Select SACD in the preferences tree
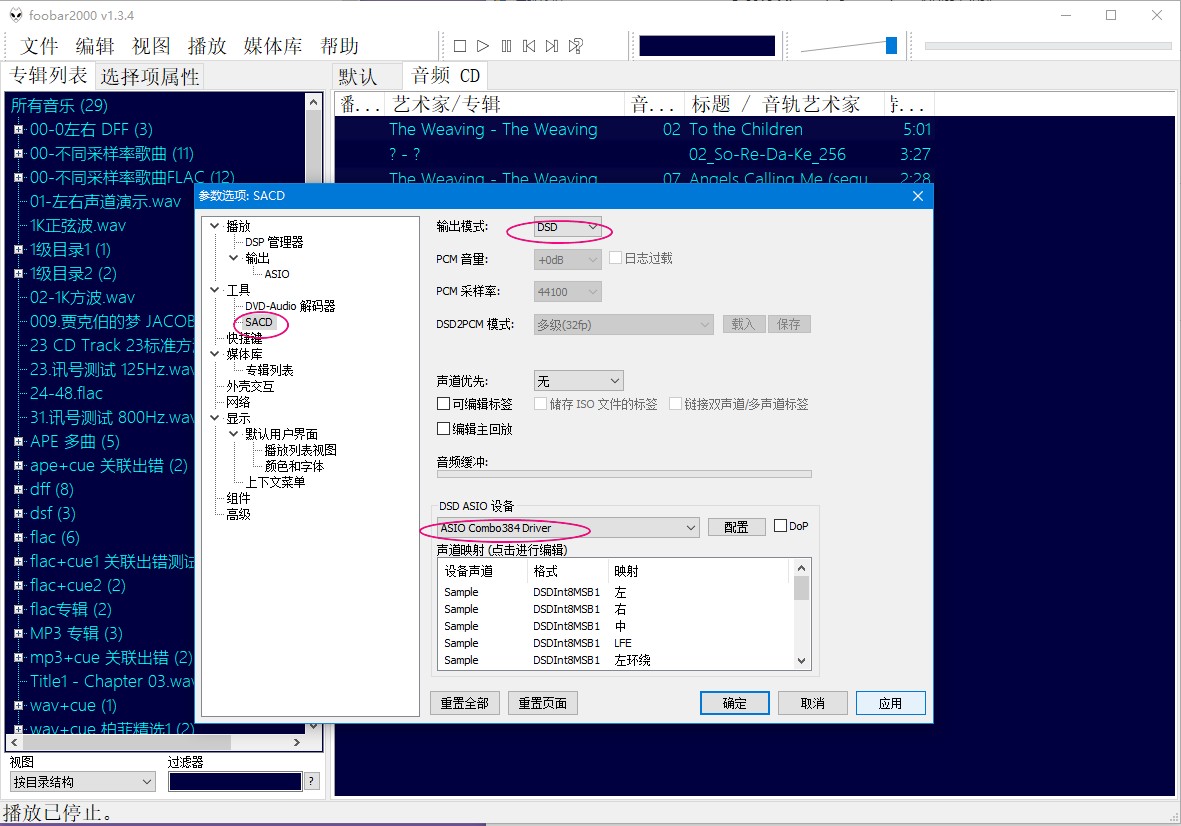Image resolution: width=1181 pixels, height=826 pixels. pyautogui.click(x=258, y=322)
